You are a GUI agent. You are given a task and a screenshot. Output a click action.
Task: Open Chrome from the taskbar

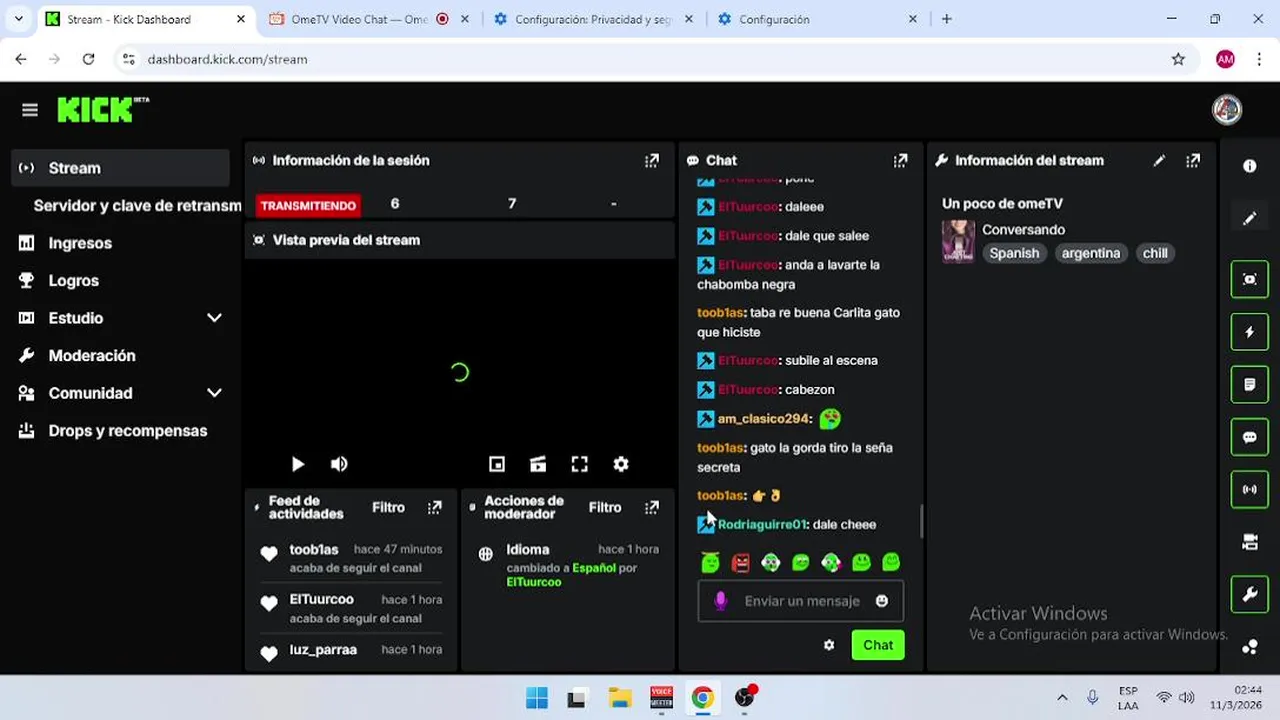tap(703, 698)
